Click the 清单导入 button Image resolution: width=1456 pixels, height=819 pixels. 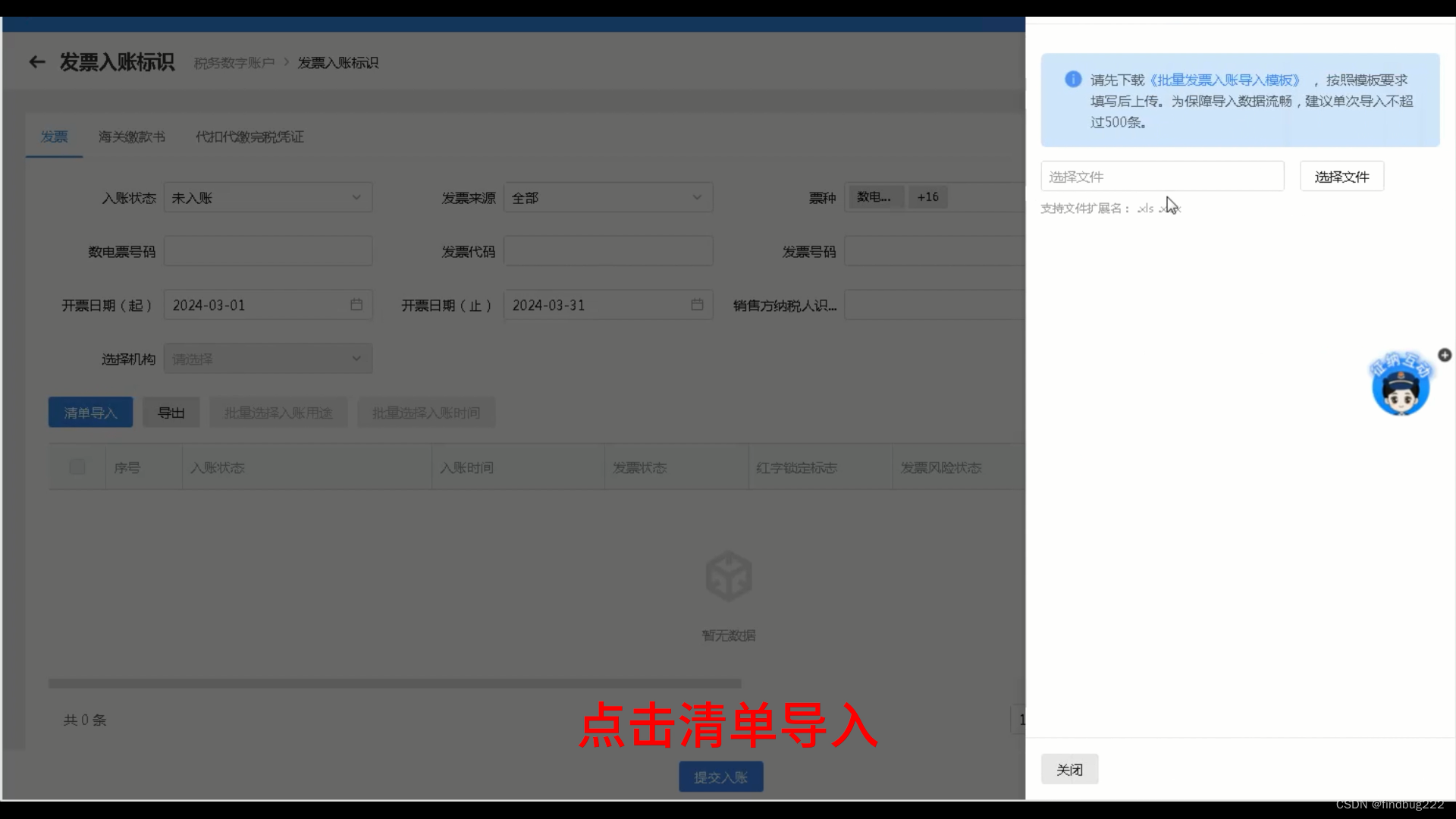pos(90,413)
